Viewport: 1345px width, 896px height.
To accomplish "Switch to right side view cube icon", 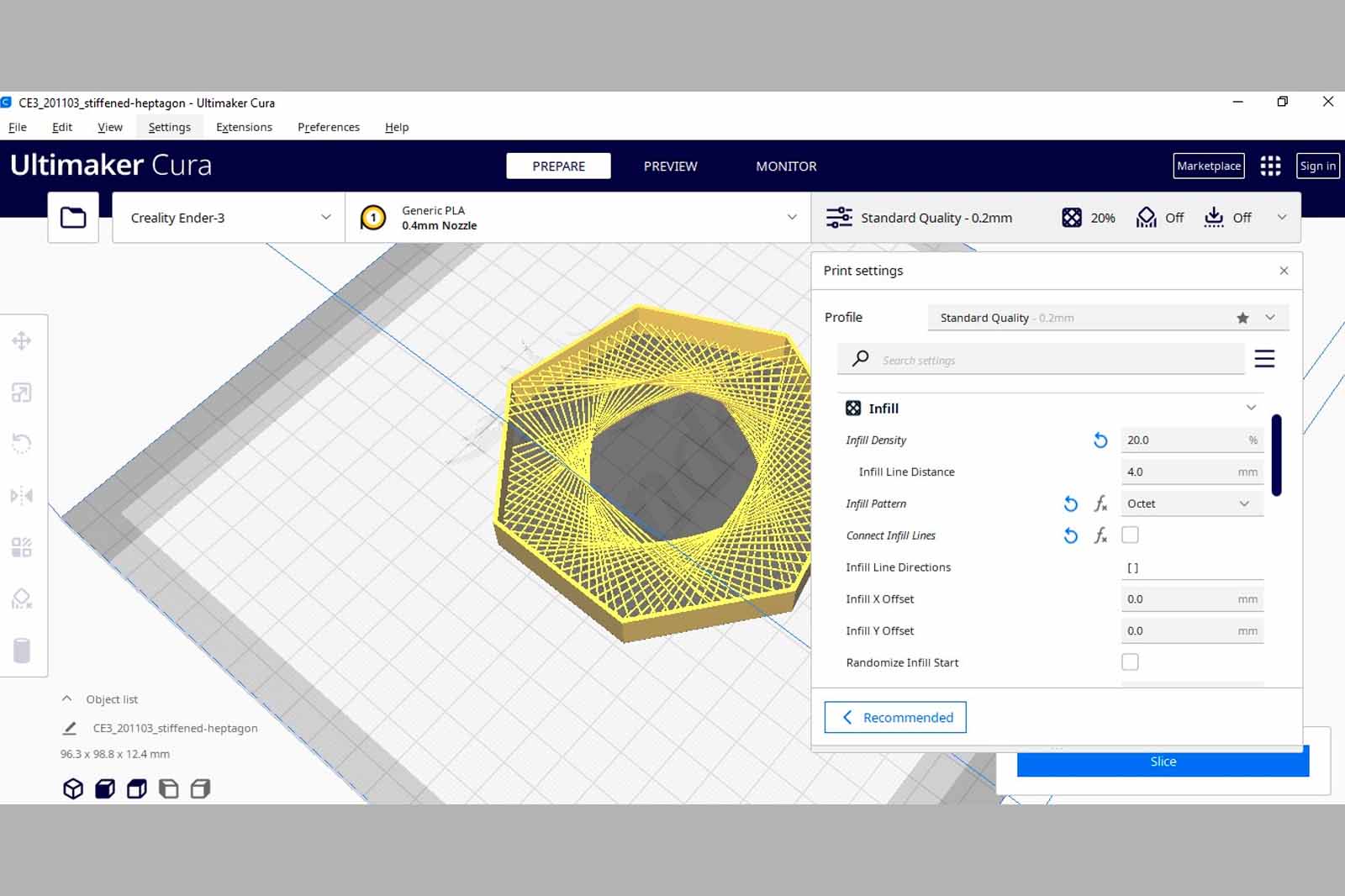I will [x=201, y=788].
